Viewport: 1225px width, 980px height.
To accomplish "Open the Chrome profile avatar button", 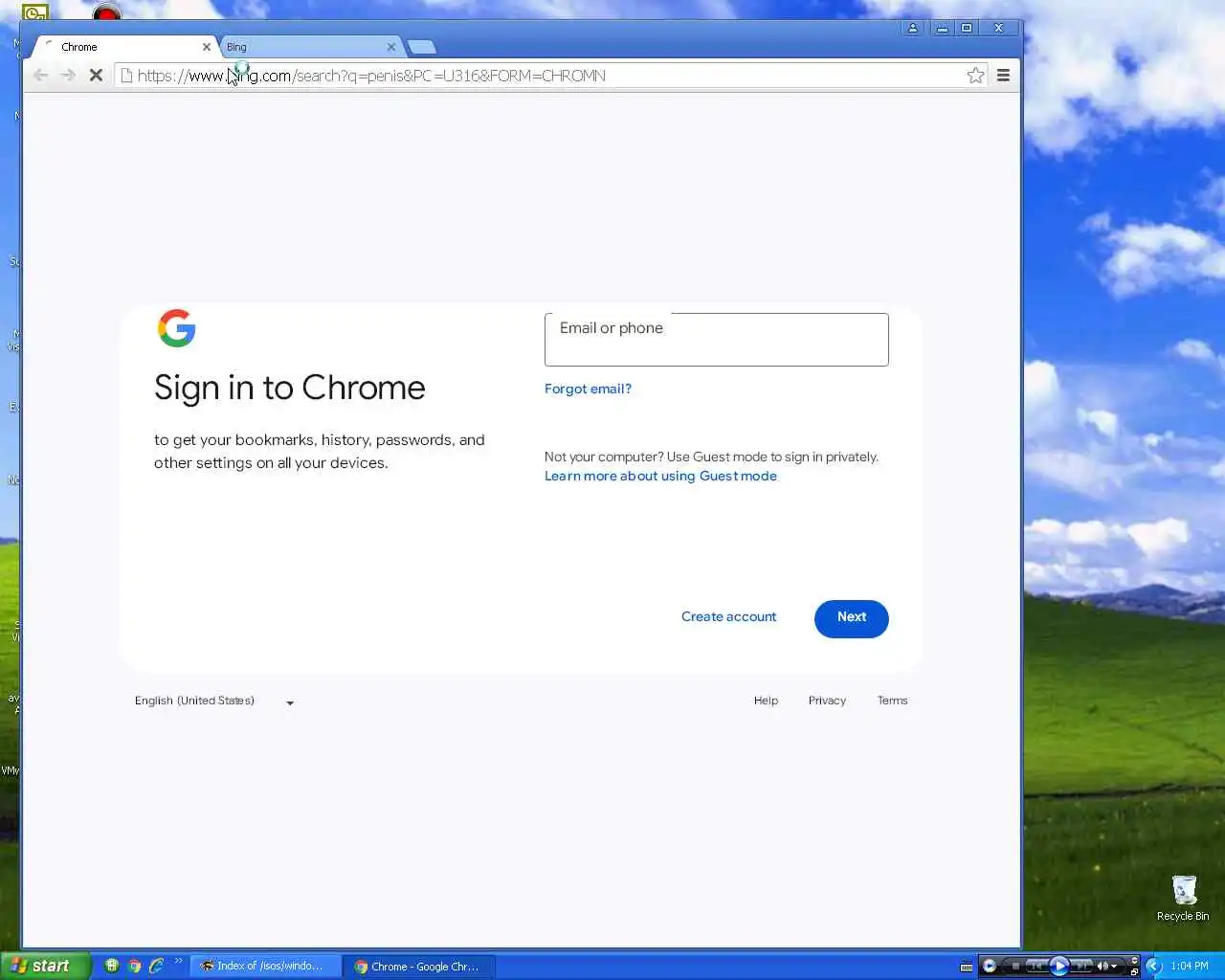I will (x=913, y=29).
